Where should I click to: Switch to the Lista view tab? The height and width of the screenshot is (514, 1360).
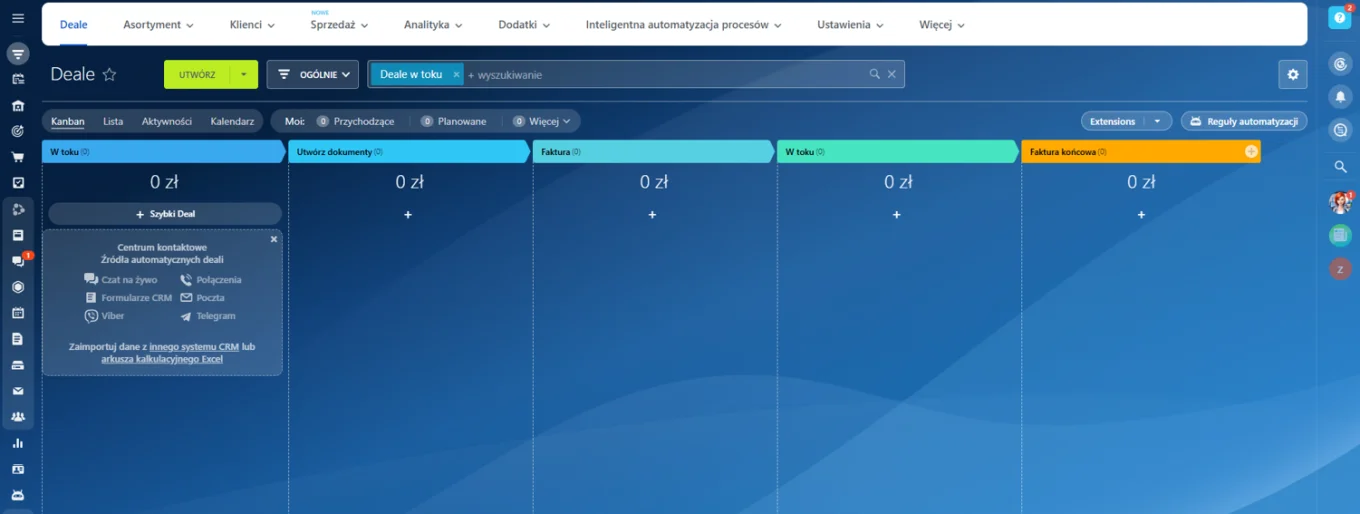113,121
